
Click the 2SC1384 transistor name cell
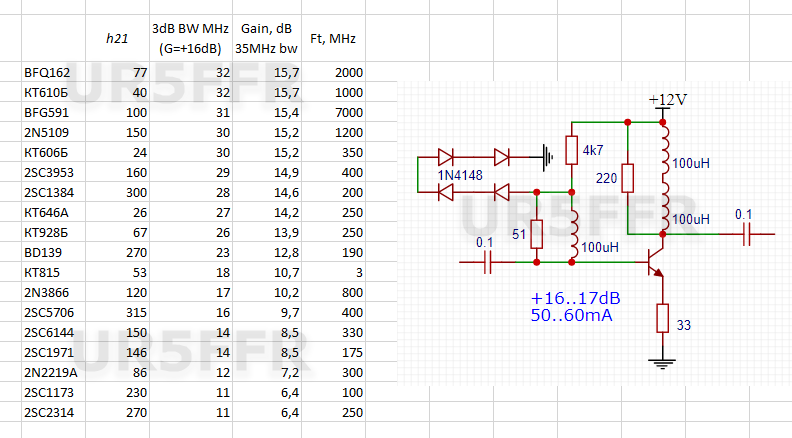tap(54, 192)
